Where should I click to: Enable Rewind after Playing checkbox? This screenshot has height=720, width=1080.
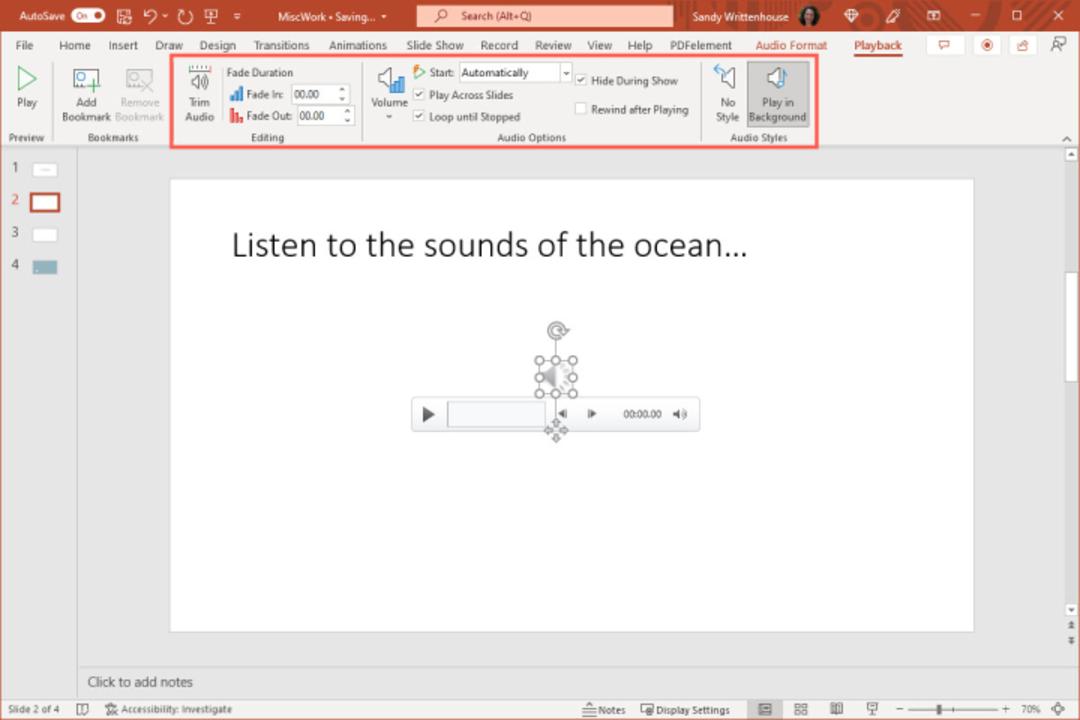(581, 109)
